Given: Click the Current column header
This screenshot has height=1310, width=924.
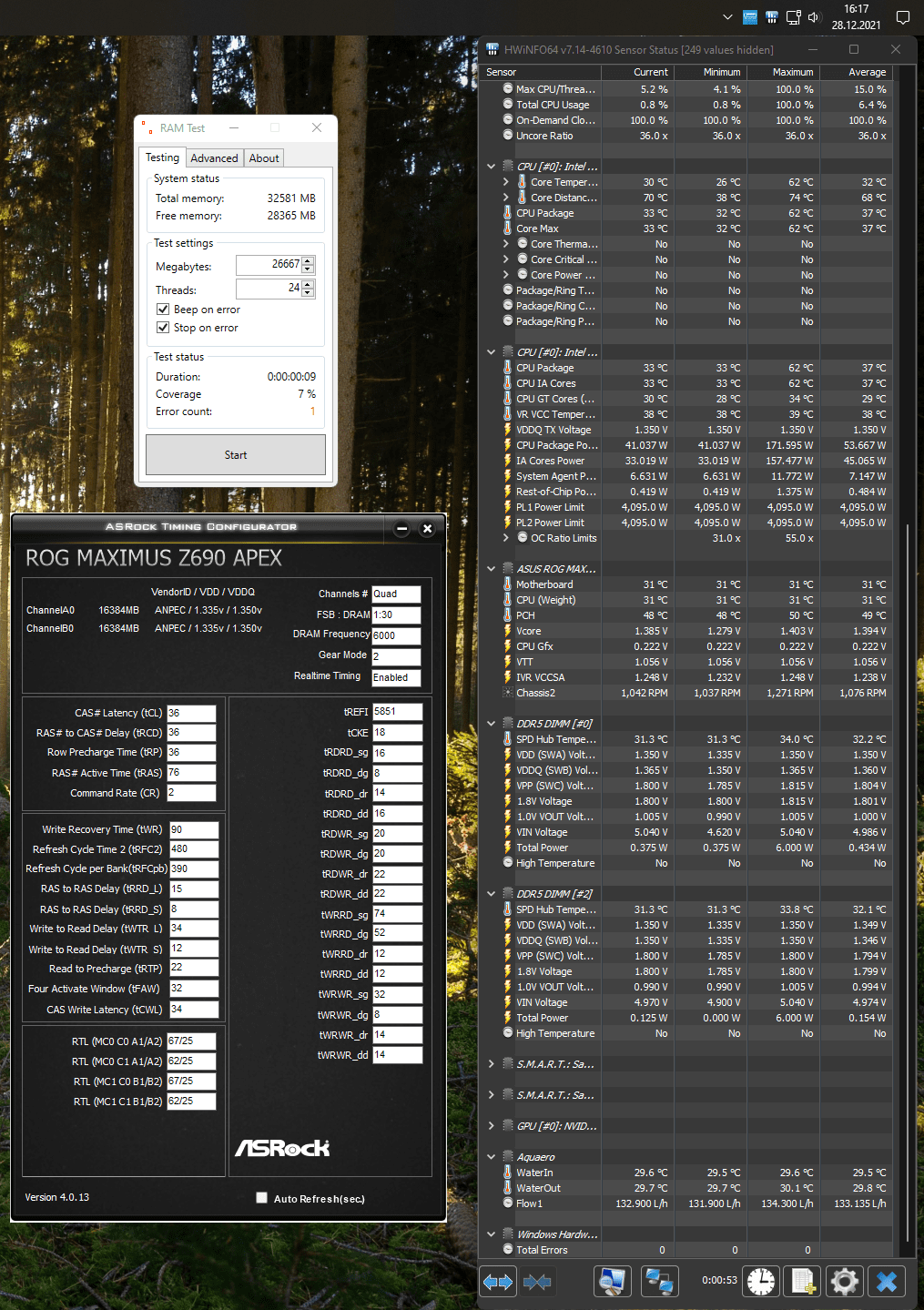Looking at the screenshot, I should coord(637,72).
